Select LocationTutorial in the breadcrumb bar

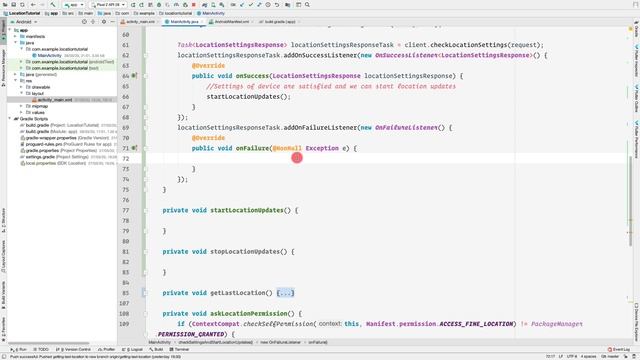point(22,13)
